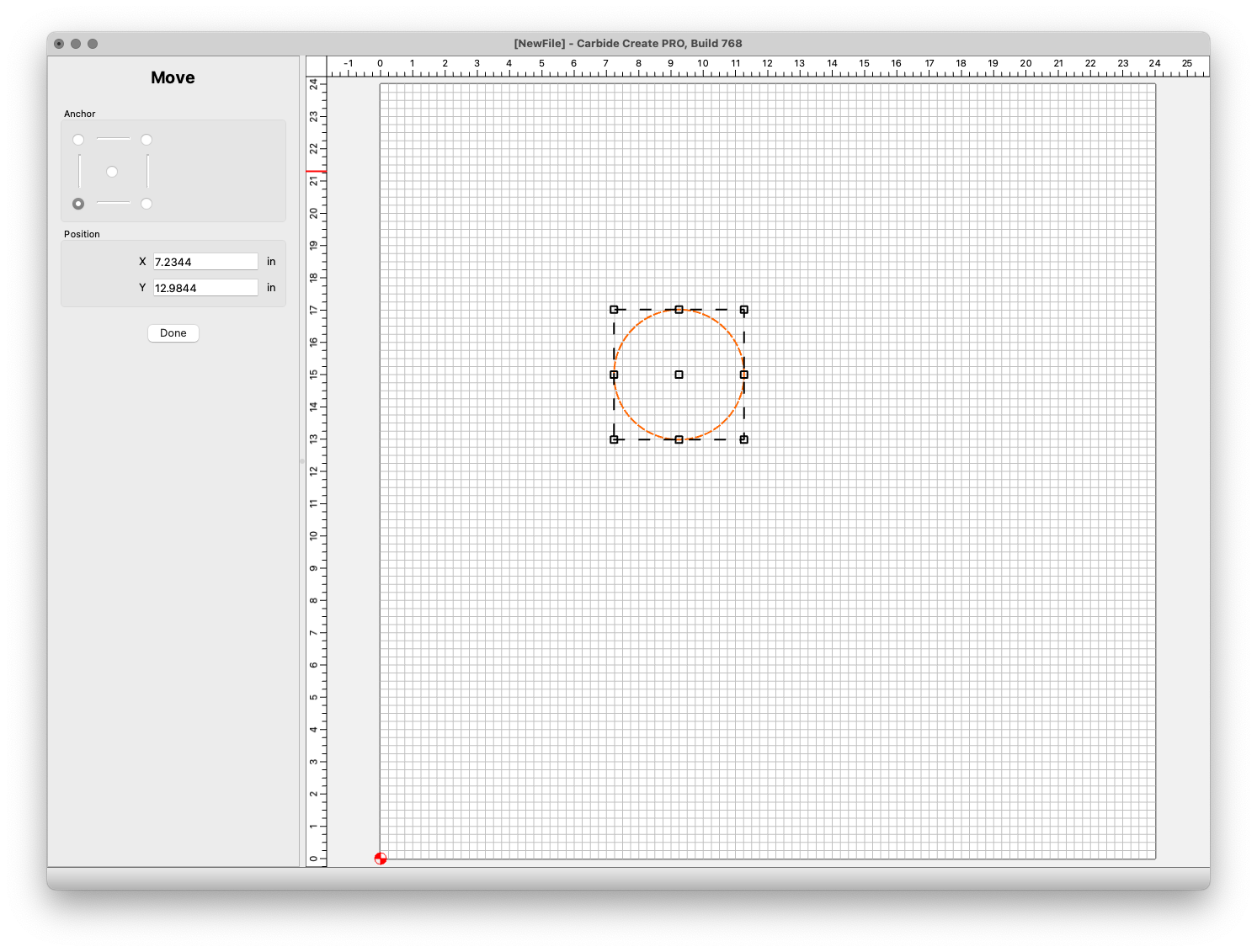Close the Carbide Create window

59,44
